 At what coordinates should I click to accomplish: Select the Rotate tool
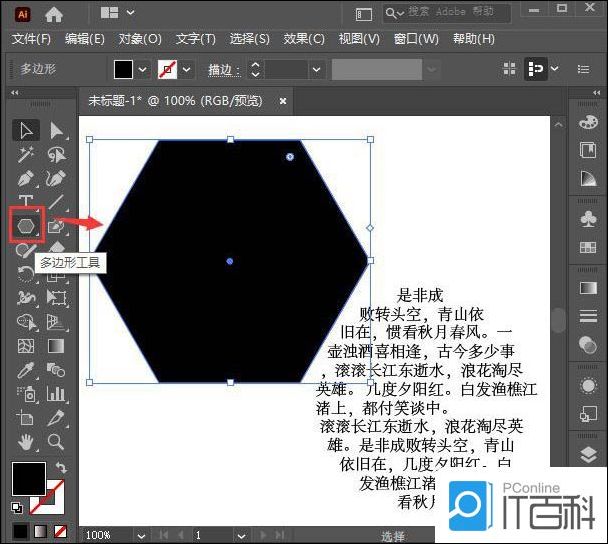(x=26, y=274)
